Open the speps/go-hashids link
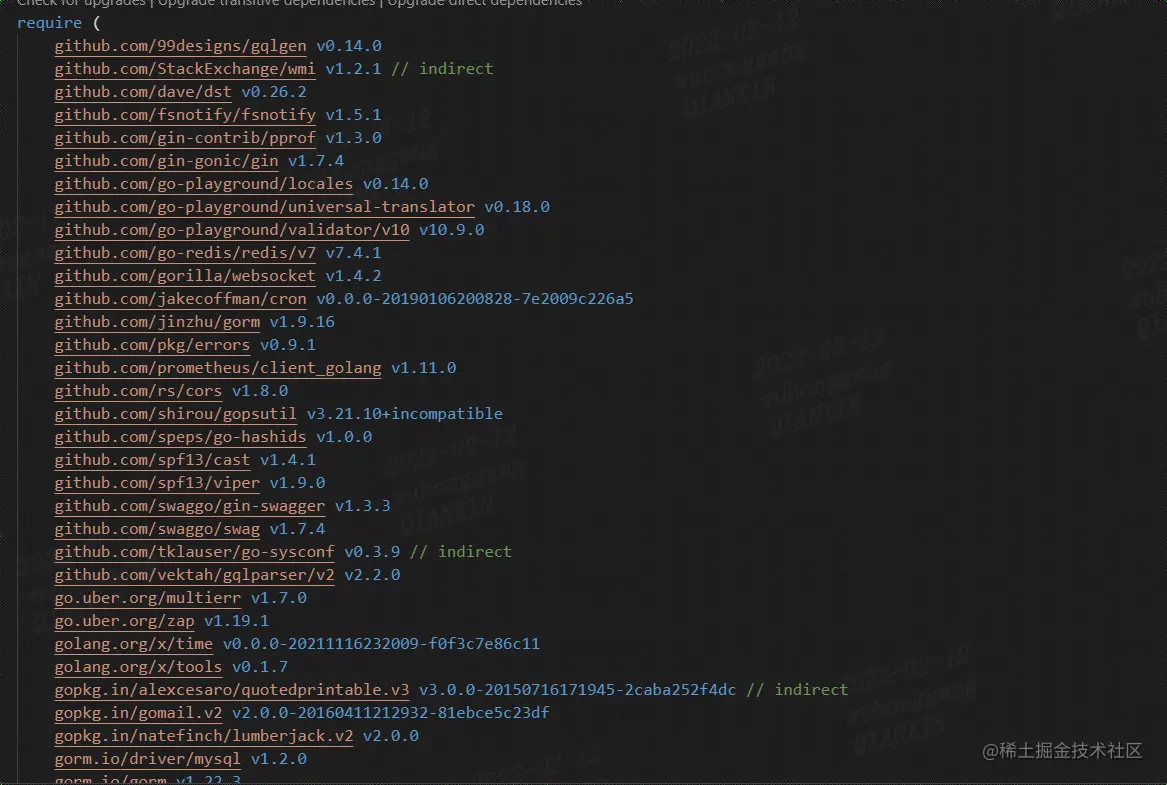 click(x=180, y=438)
